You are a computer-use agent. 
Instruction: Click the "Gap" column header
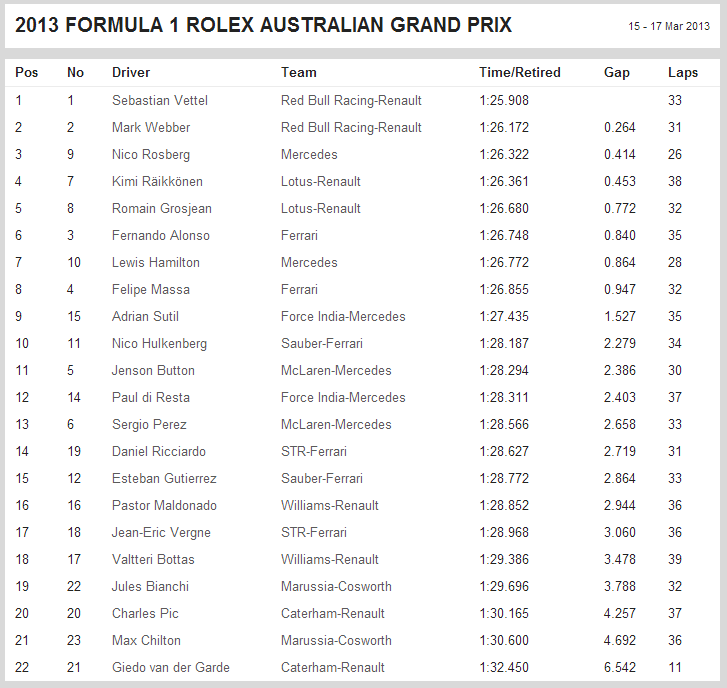click(x=616, y=72)
